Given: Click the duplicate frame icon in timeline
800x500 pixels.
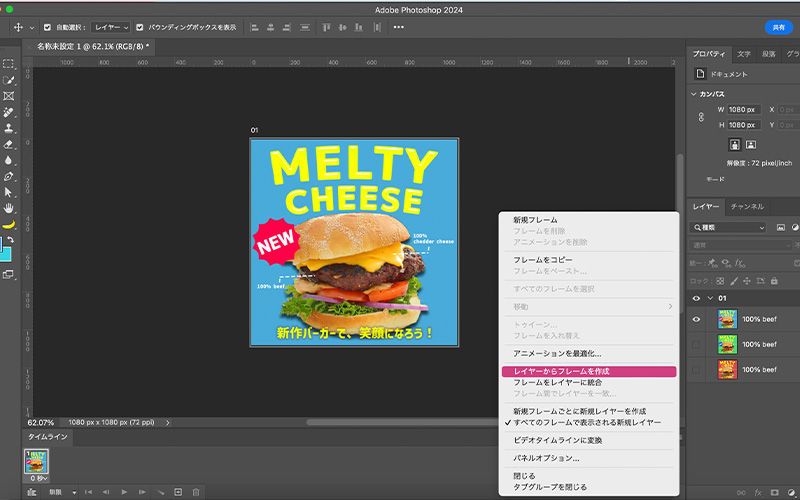Looking at the screenshot, I should [178, 492].
